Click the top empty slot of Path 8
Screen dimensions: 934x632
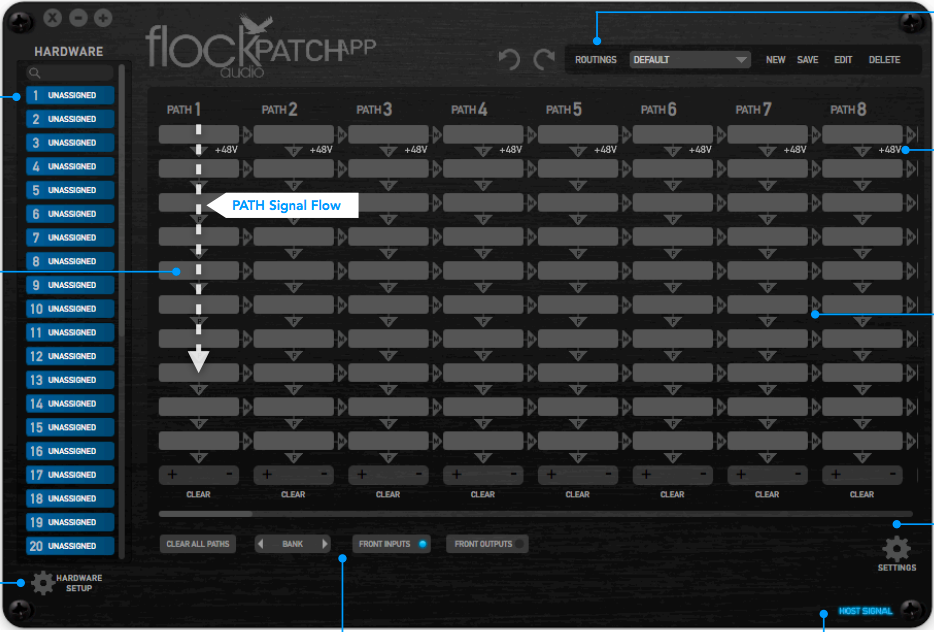click(862, 135)
